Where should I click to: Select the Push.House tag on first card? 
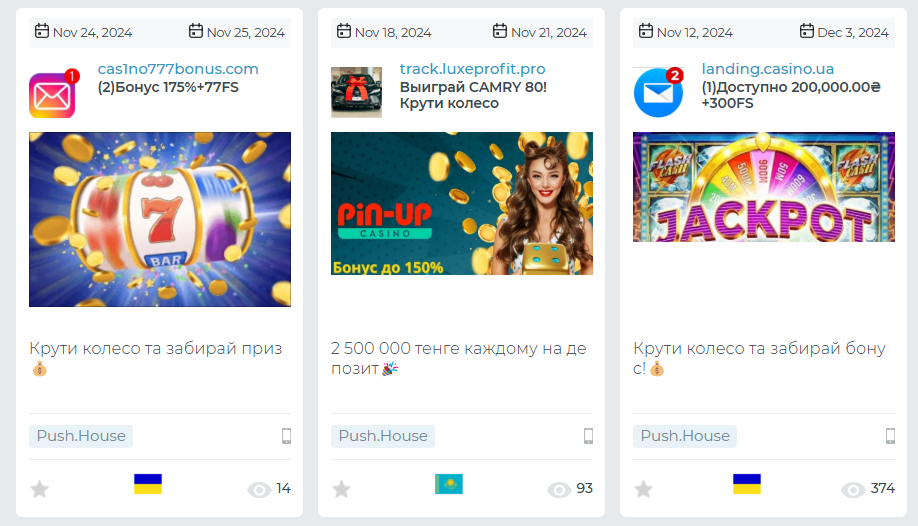[x=81, y=436]
